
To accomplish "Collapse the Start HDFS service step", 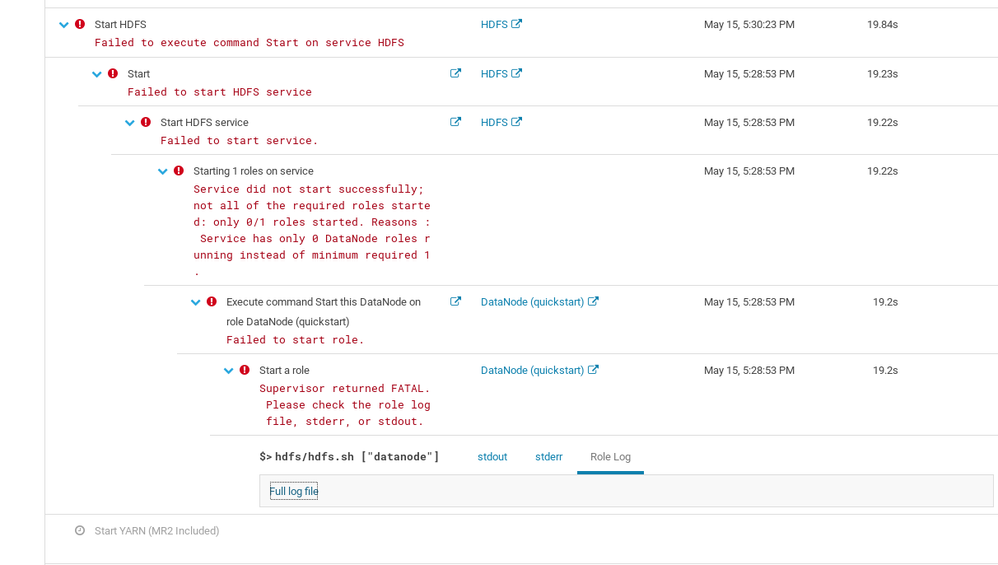I will point(130,123).
